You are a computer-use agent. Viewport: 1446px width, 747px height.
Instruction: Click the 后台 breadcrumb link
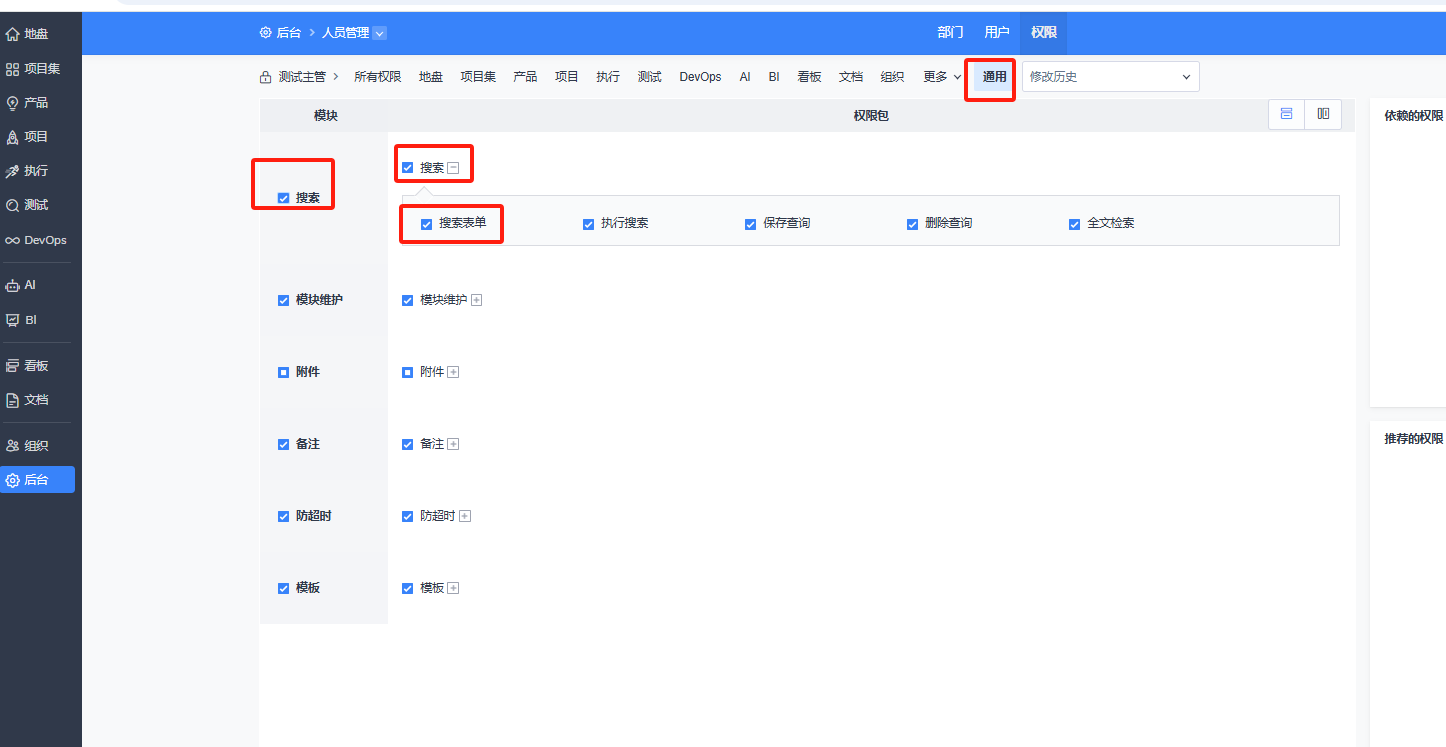[x=289, y=33]
